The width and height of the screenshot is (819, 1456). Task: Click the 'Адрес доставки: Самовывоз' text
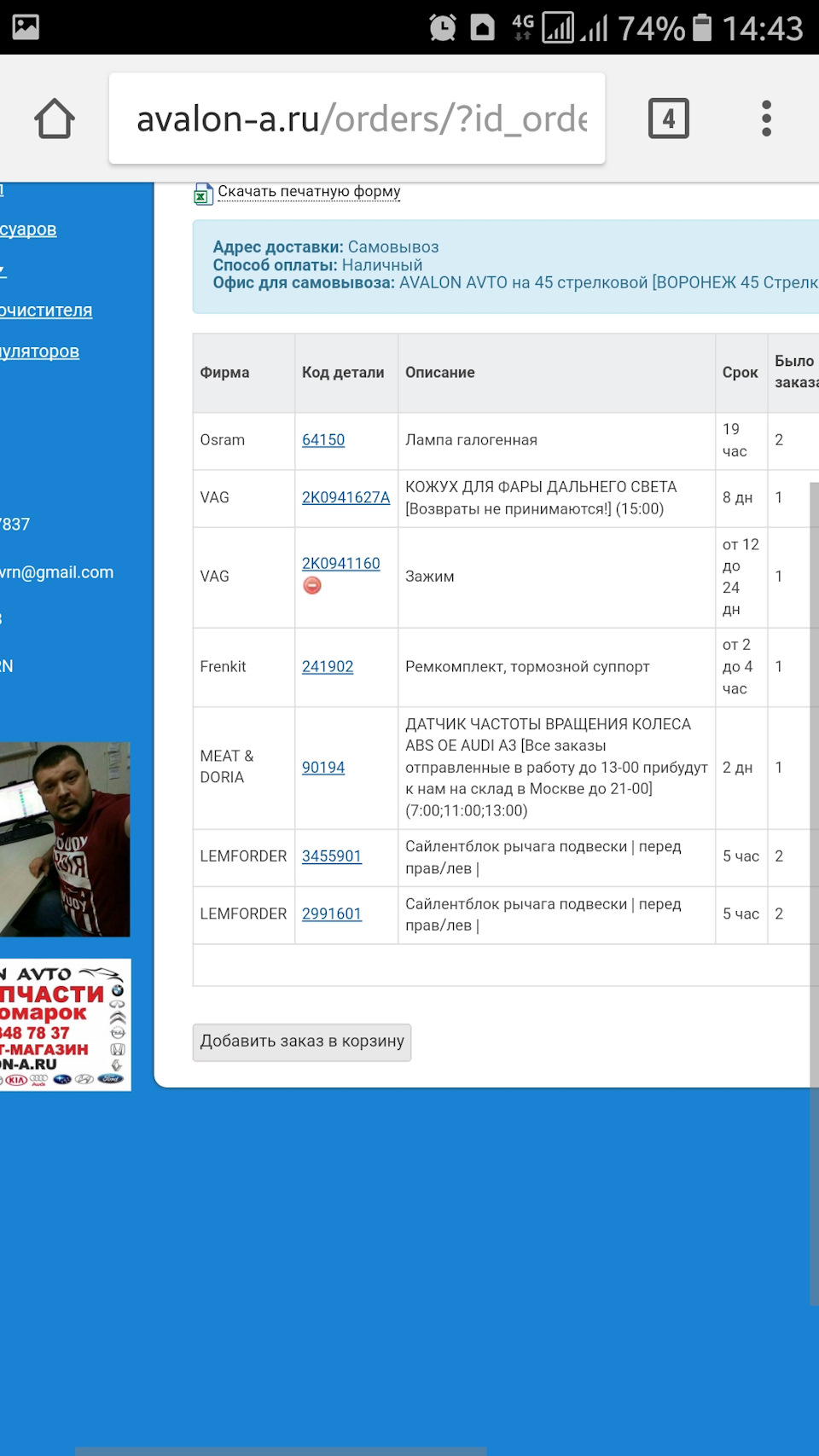tap(326, 247)
